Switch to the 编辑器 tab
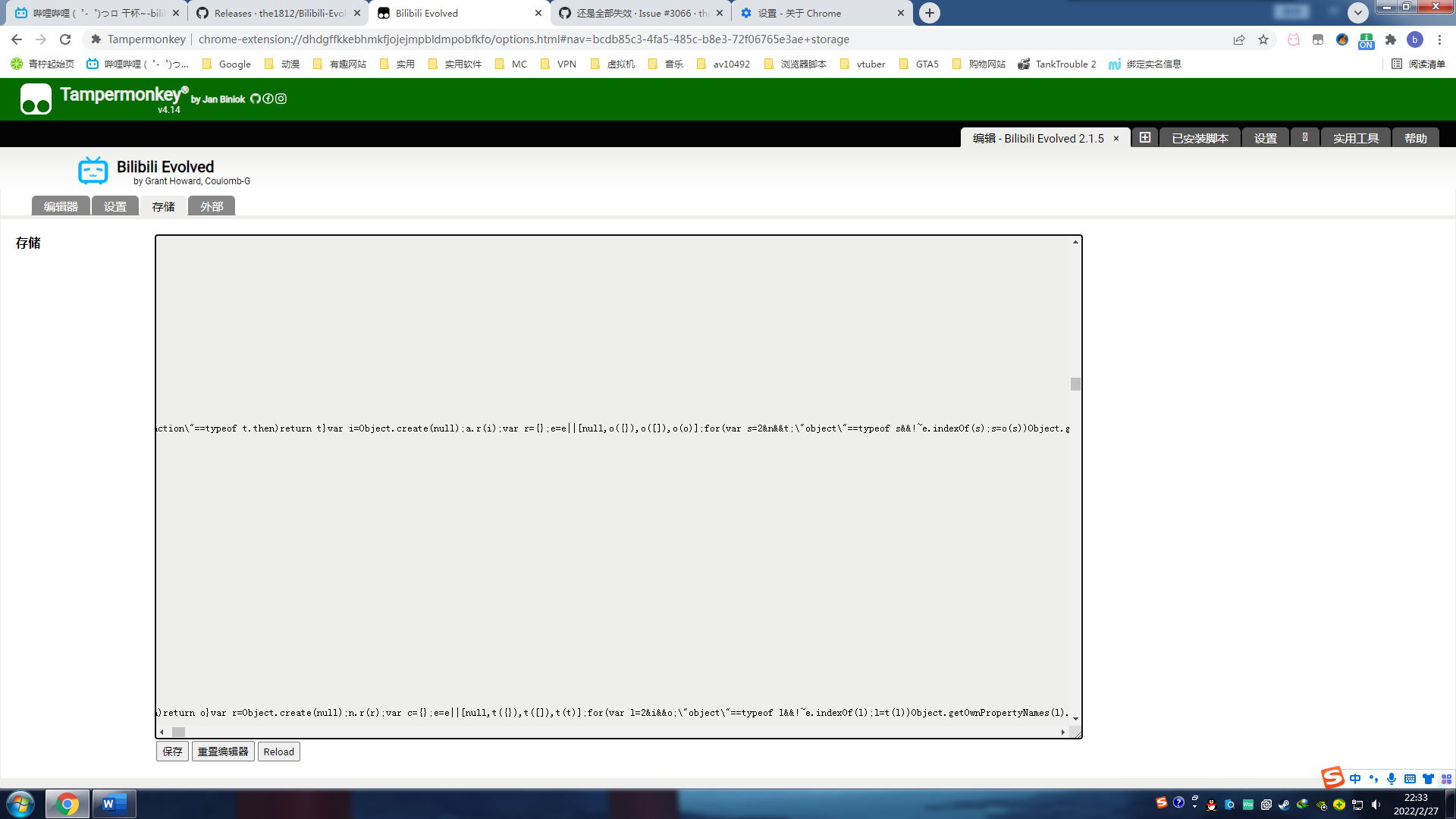This screenshot has width=1456, height=819. tap(61, 206)
